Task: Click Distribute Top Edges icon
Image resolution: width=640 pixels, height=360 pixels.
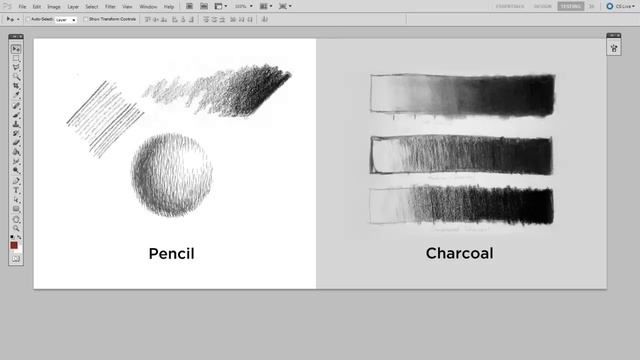Action: (x=206, y=19)
